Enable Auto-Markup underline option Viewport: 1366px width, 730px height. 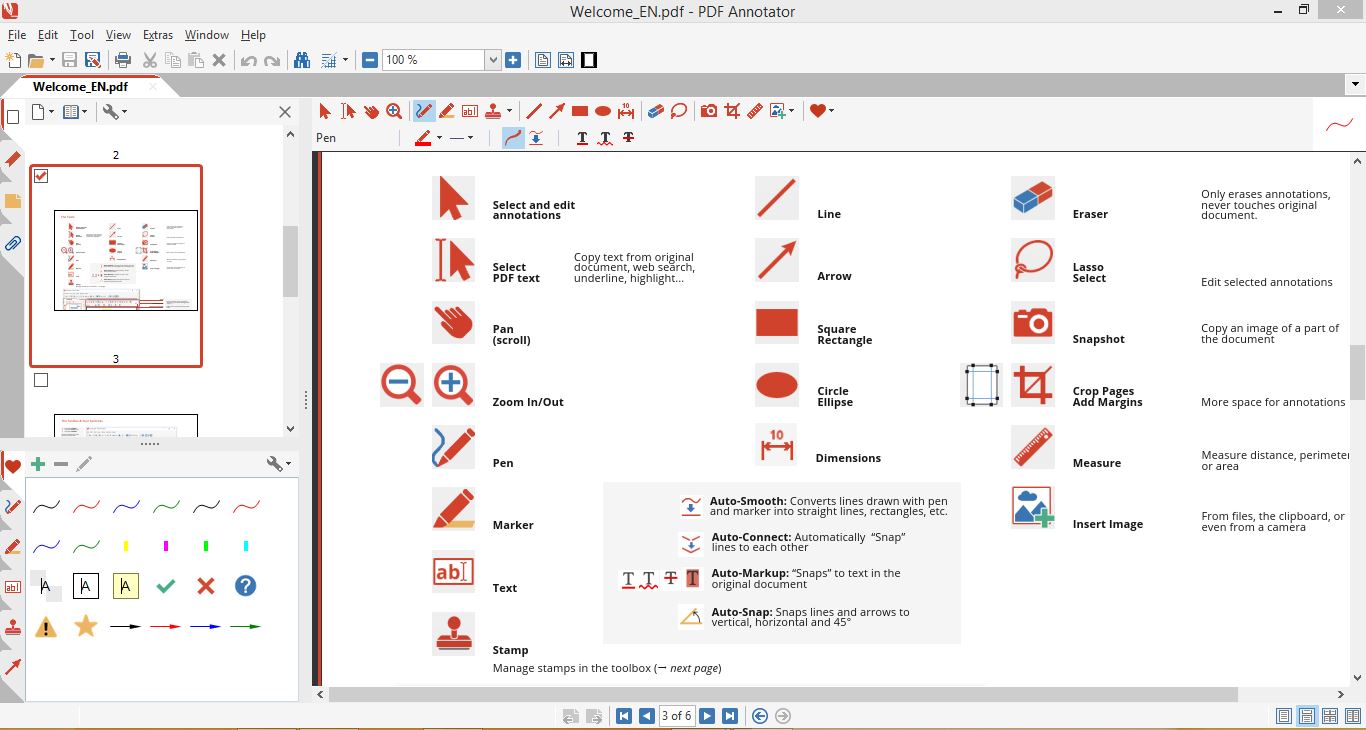click(x=582, y=138)
